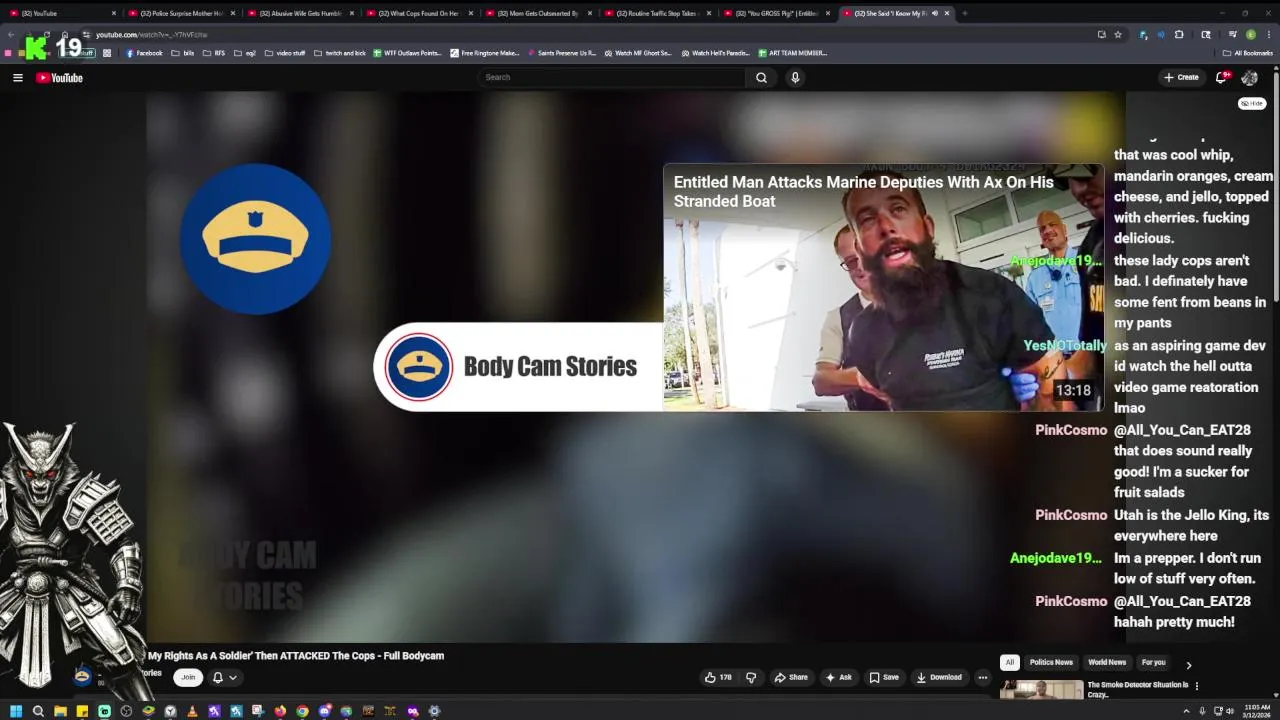Open the notification bell dropdown for channel

pos(224,677)
